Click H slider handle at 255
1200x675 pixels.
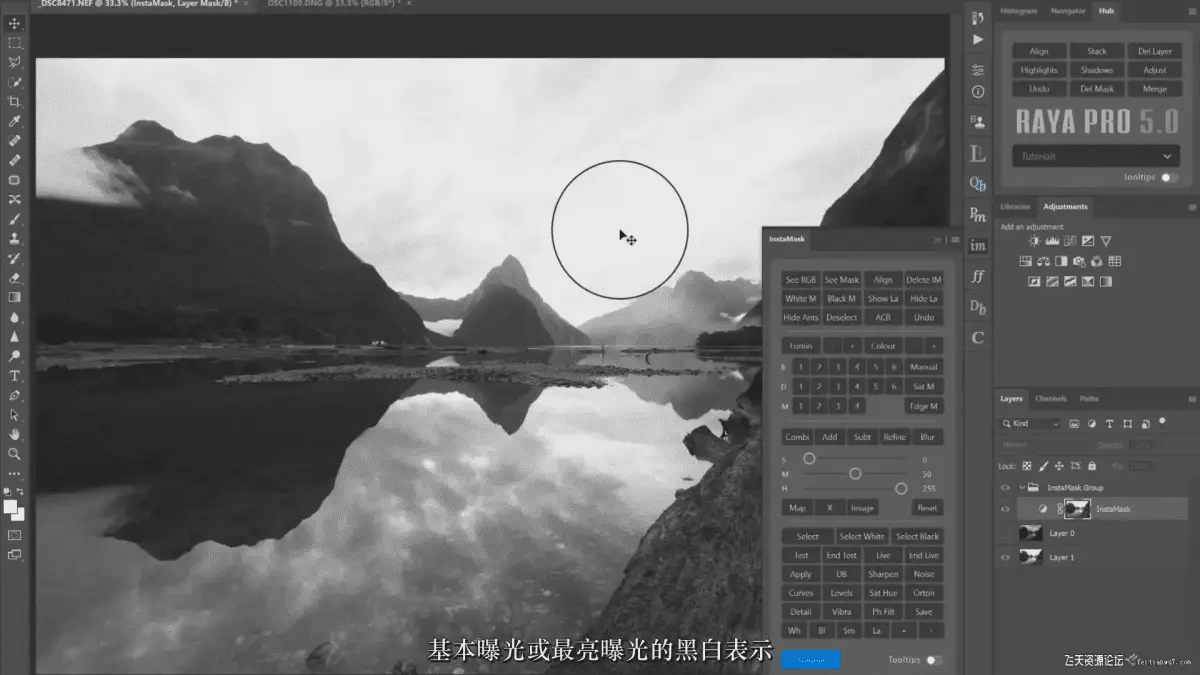[901, 488]
